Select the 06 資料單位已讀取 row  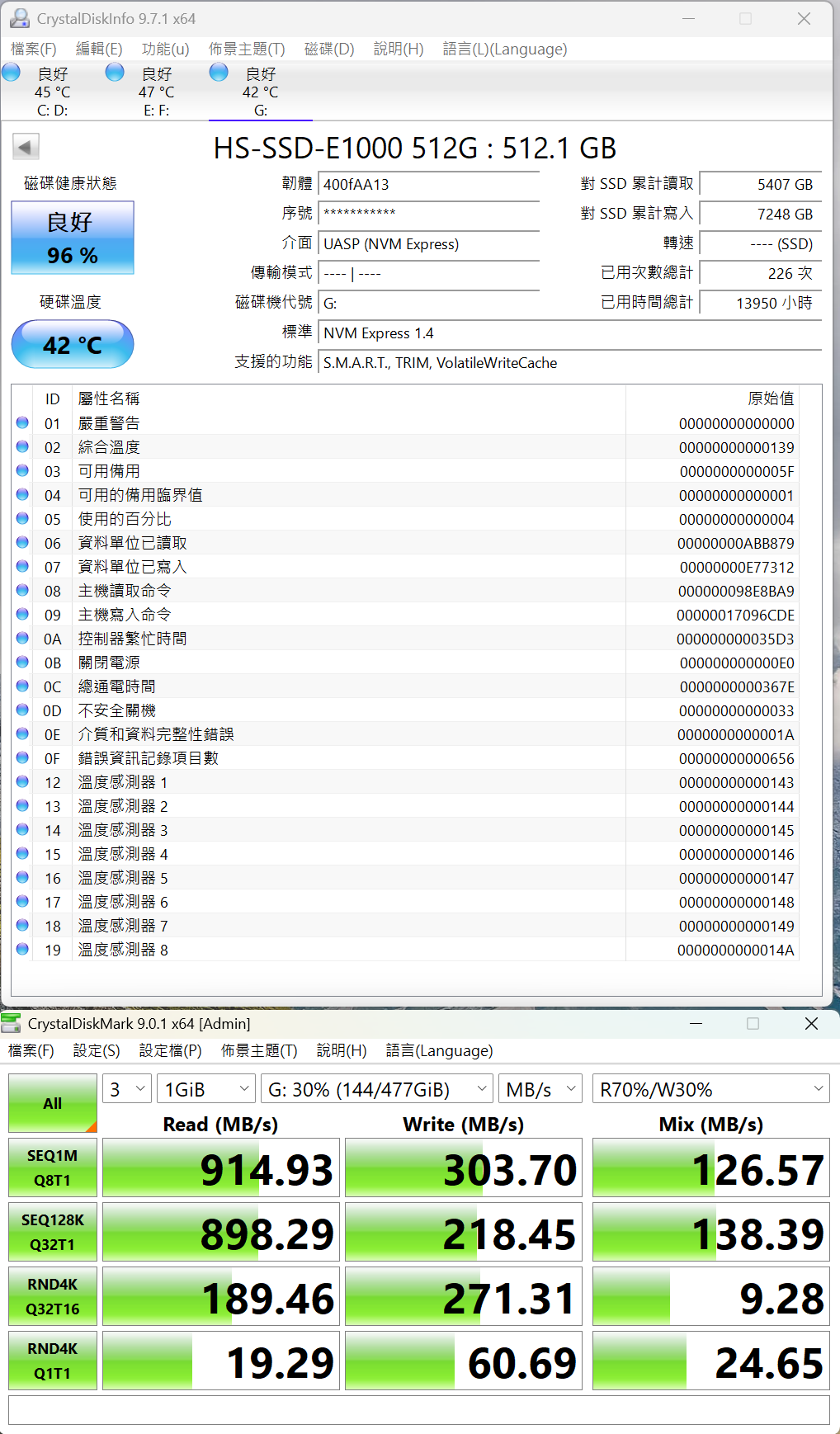[405, 543]
